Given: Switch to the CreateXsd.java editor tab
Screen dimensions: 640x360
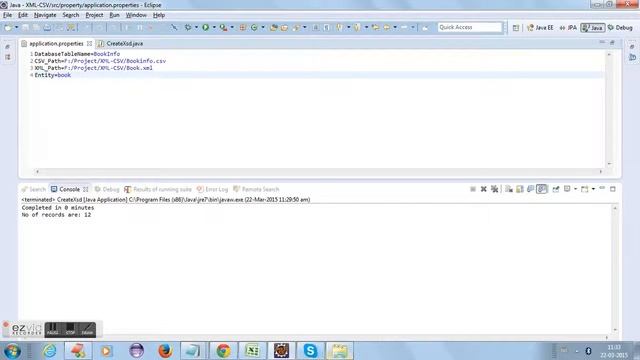Looking at the screenshot, I should point(121,43).
